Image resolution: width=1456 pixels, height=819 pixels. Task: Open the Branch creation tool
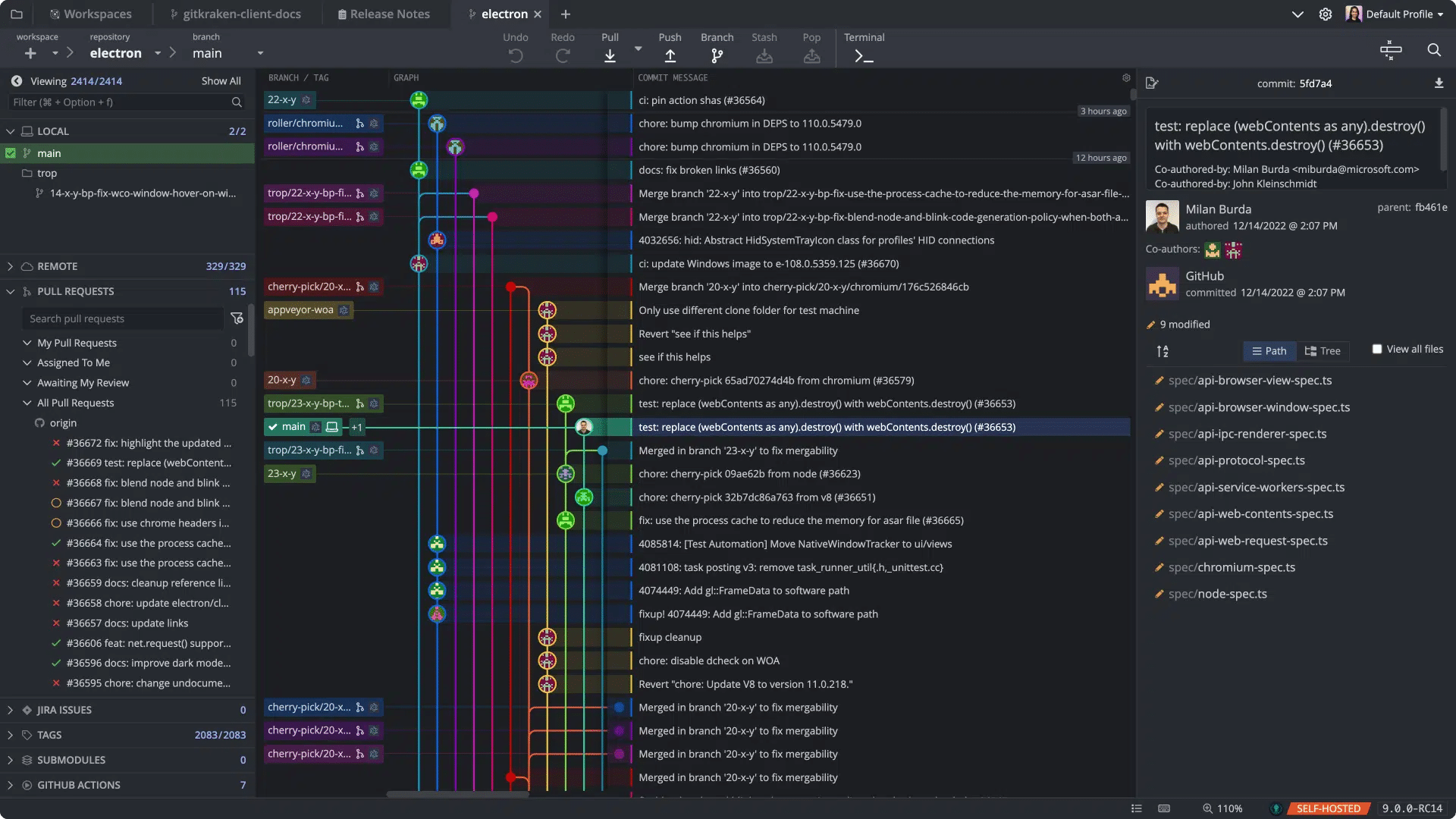tap(716, 55)
